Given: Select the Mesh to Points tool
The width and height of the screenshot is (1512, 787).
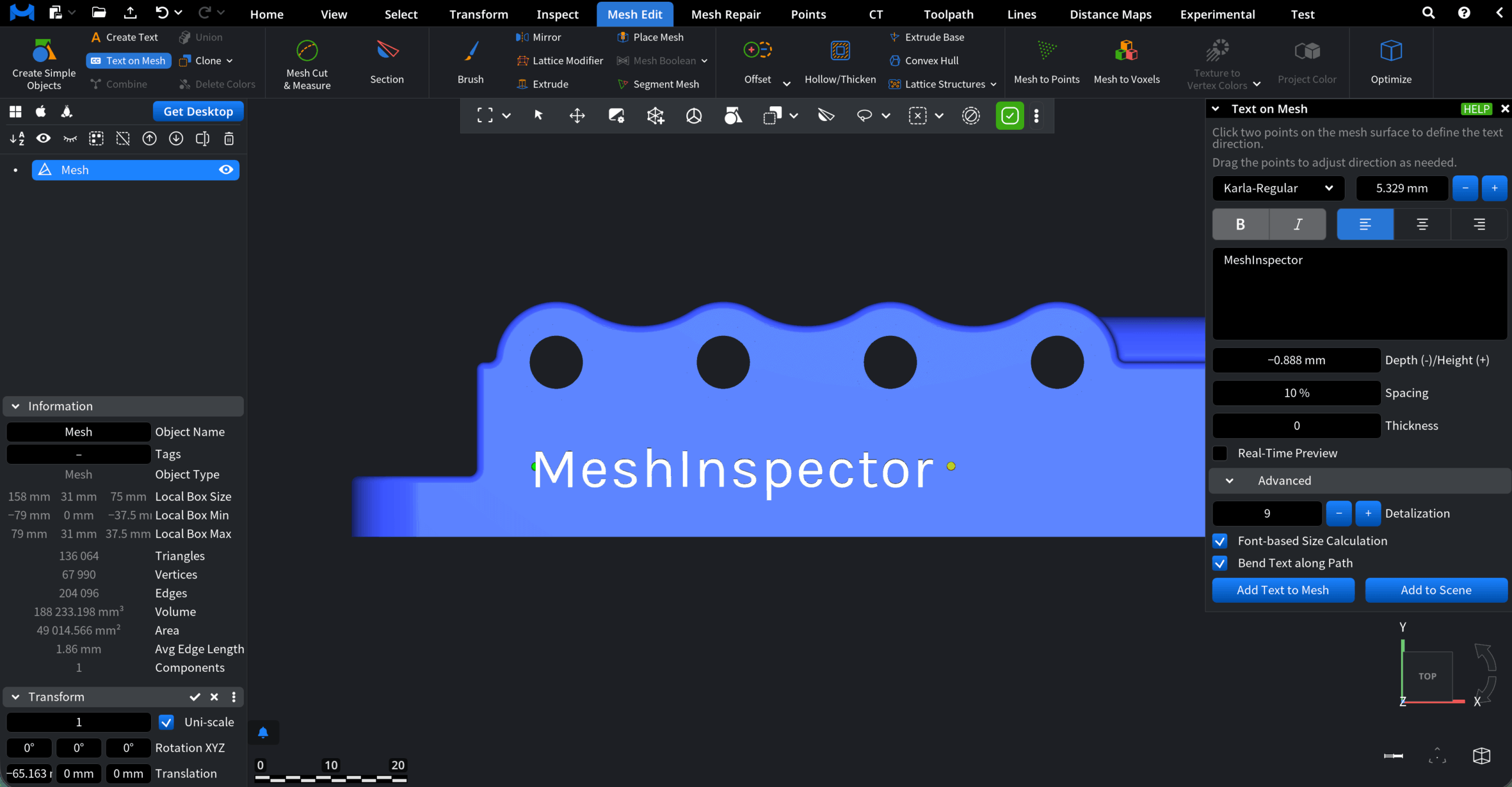Looking at the screenshot, I should click(x=1046, y=61).
